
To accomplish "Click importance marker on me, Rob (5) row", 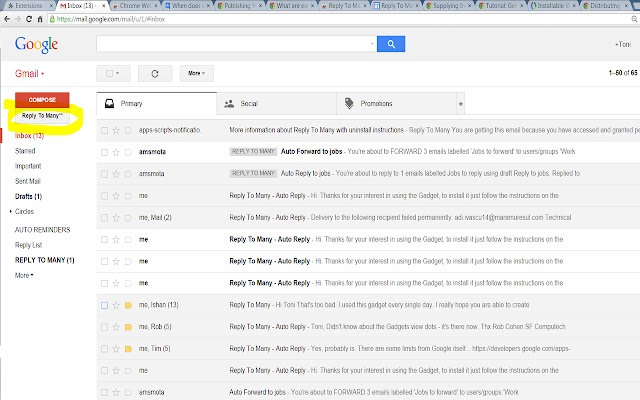I will (128, 327).
